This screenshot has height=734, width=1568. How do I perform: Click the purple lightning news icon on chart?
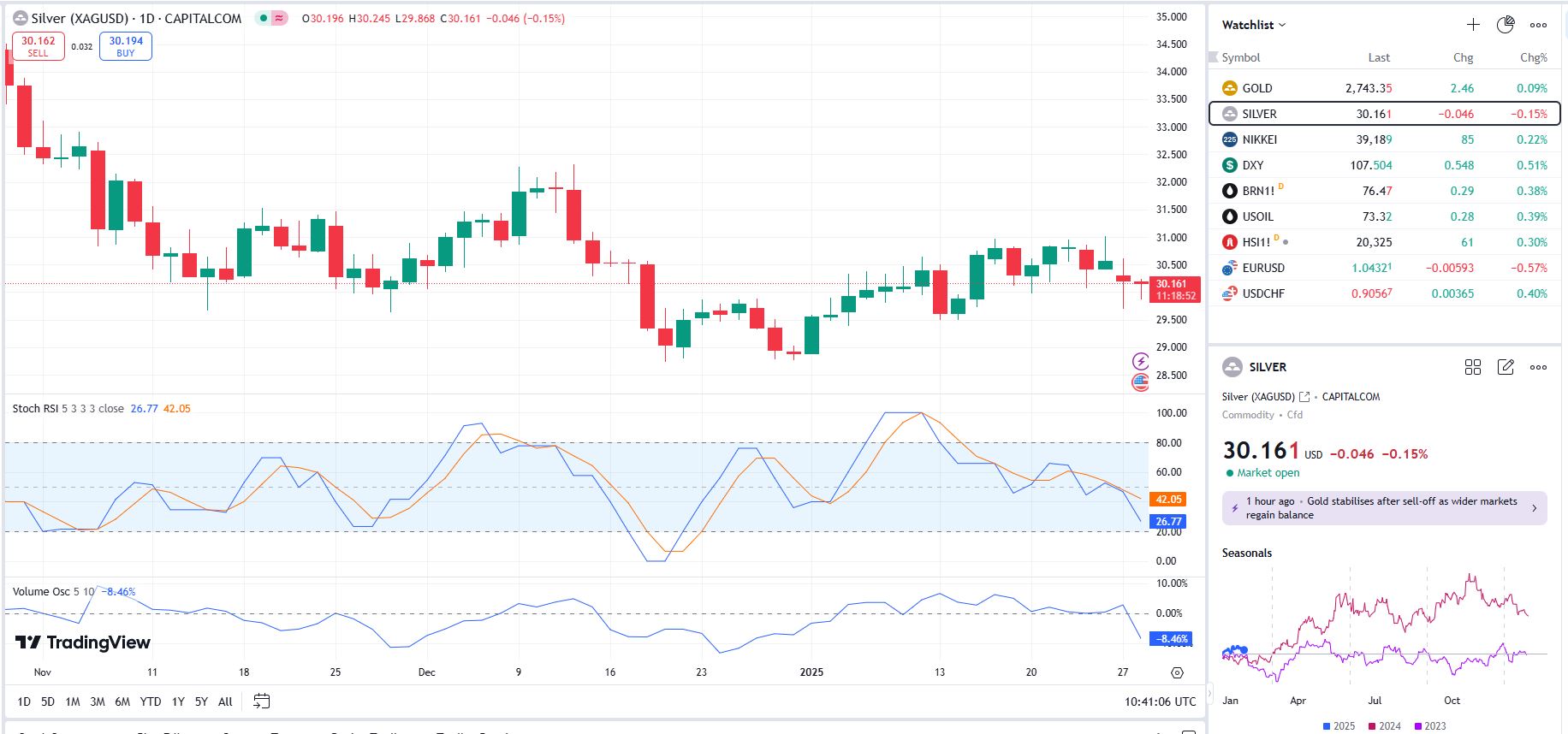[1140, 361]
